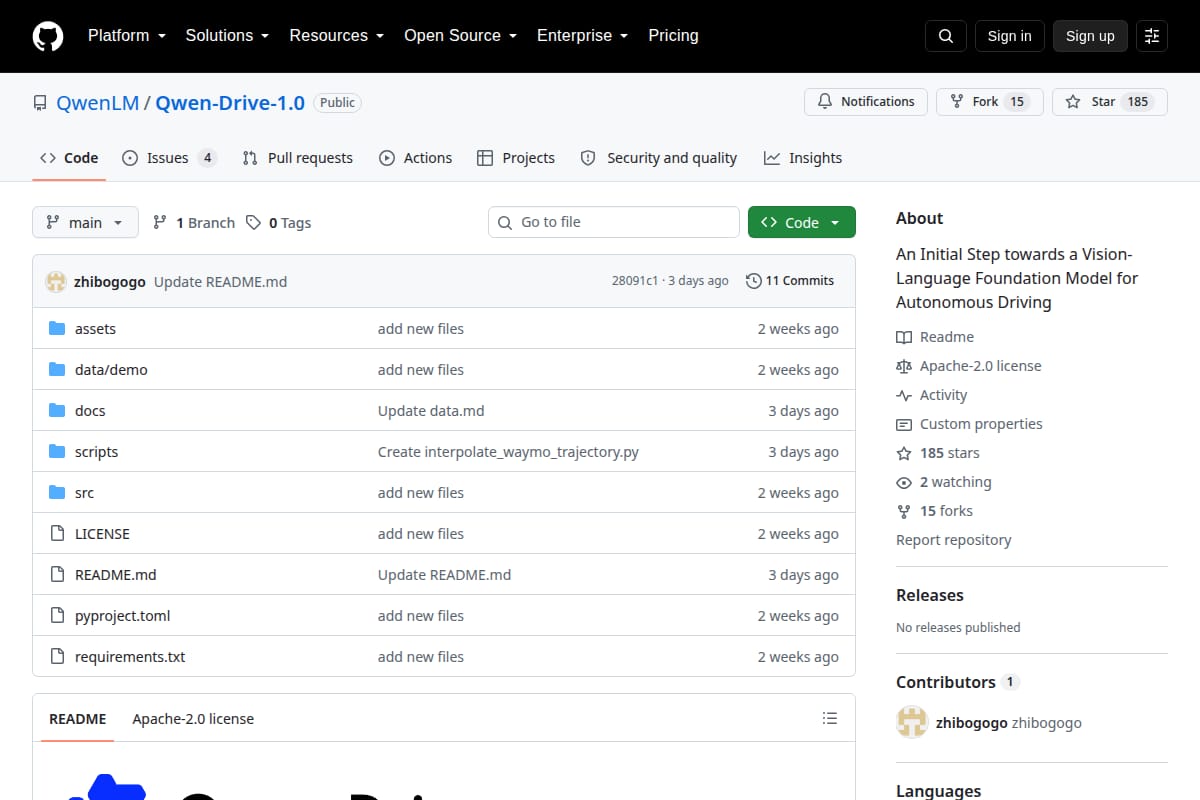This screenshot has width=1200, height=800.
Task: Star the repository with the Star button
Action: coord(1110,102)
